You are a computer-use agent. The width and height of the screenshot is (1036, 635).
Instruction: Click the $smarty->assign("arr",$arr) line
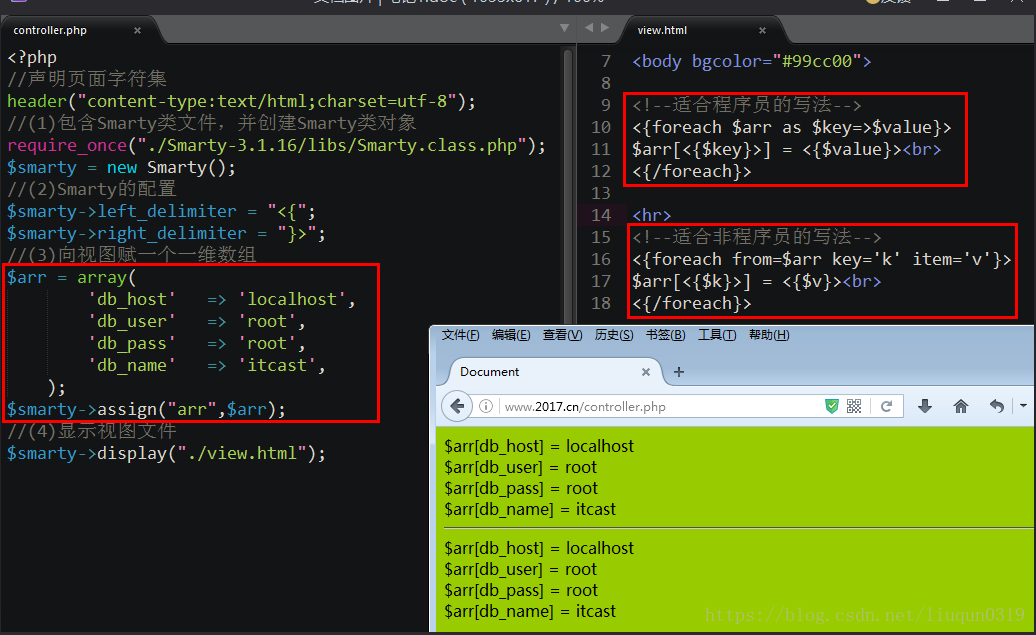(x=146, y=410)
